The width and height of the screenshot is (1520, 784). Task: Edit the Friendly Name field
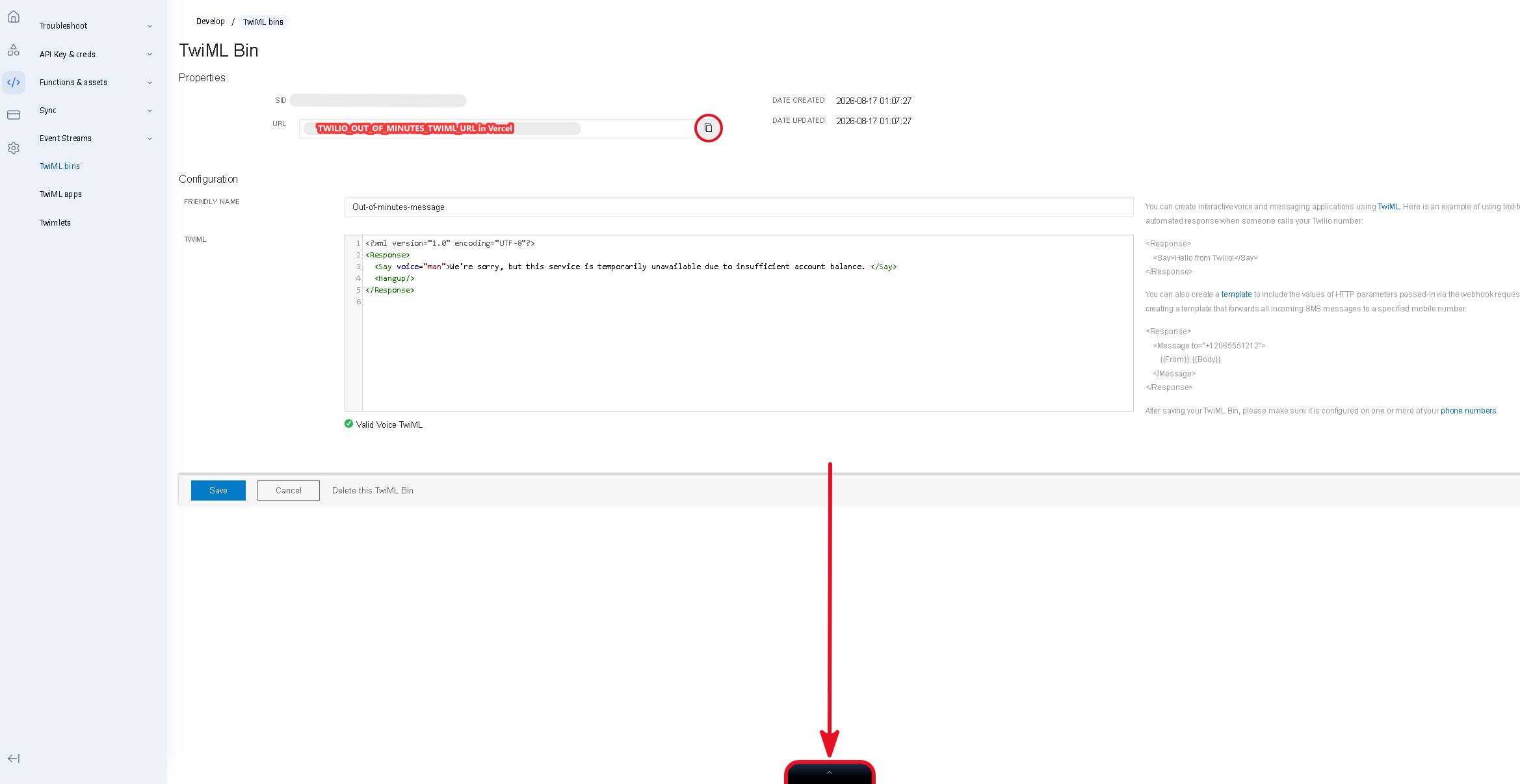[x=739, y=207]
